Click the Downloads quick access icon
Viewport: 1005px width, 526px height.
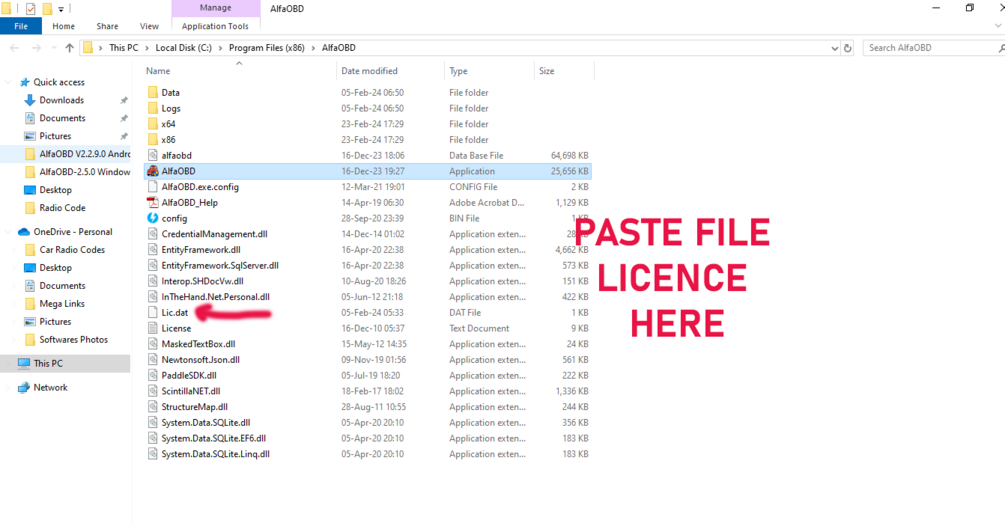[29, 100]
